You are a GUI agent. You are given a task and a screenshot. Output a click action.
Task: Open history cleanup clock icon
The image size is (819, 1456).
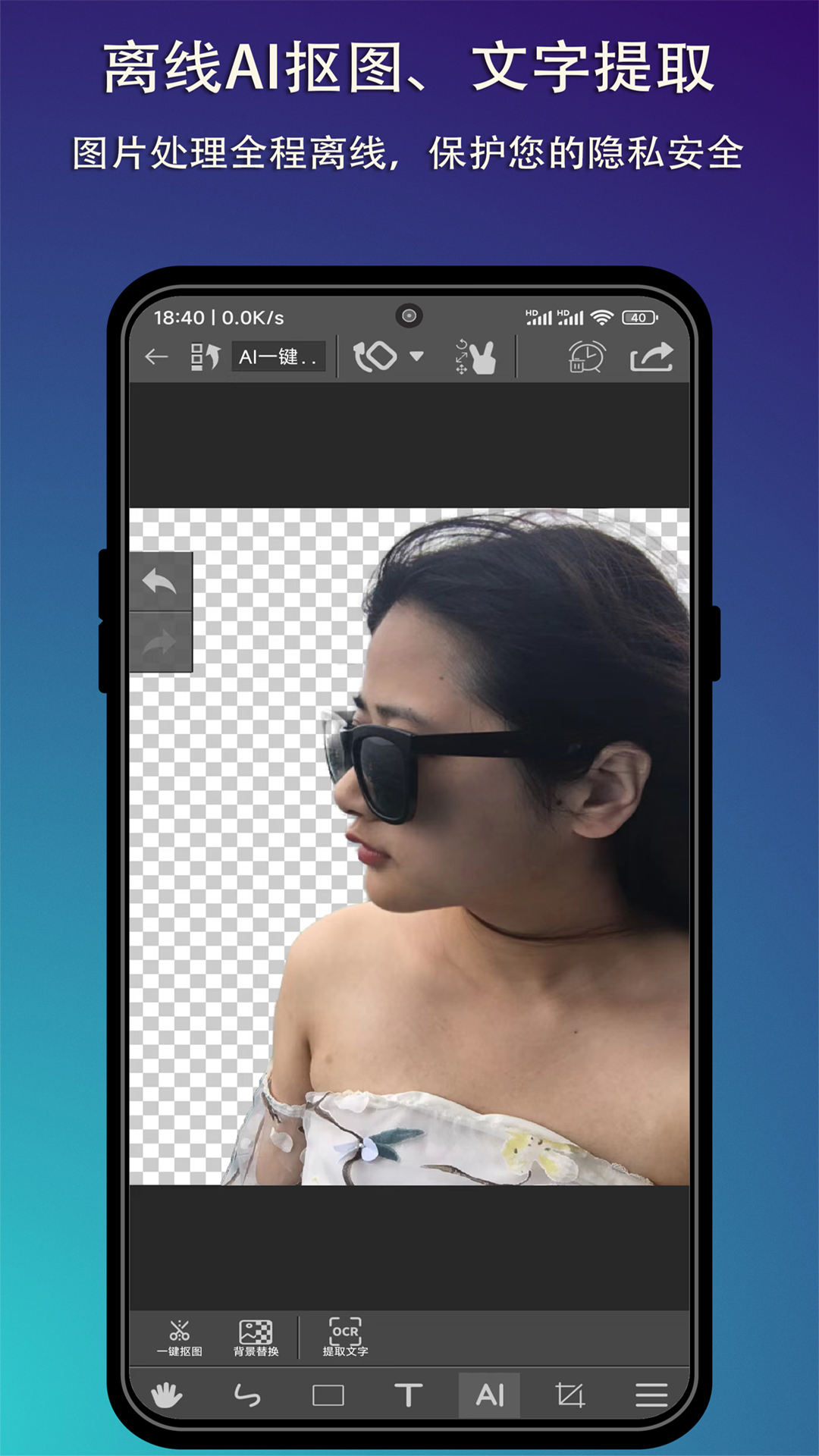[586, 356]
